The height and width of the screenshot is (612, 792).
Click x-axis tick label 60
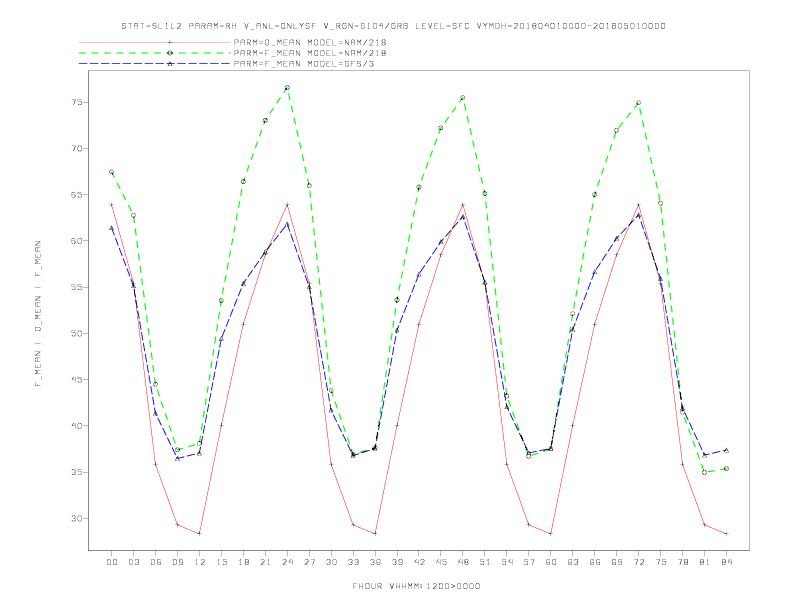point(551,562)
